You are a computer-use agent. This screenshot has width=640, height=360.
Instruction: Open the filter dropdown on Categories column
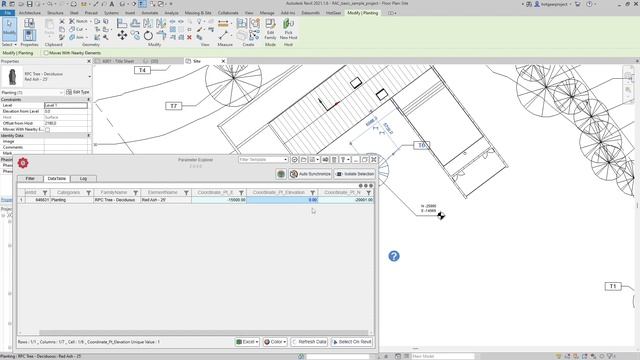89,193
